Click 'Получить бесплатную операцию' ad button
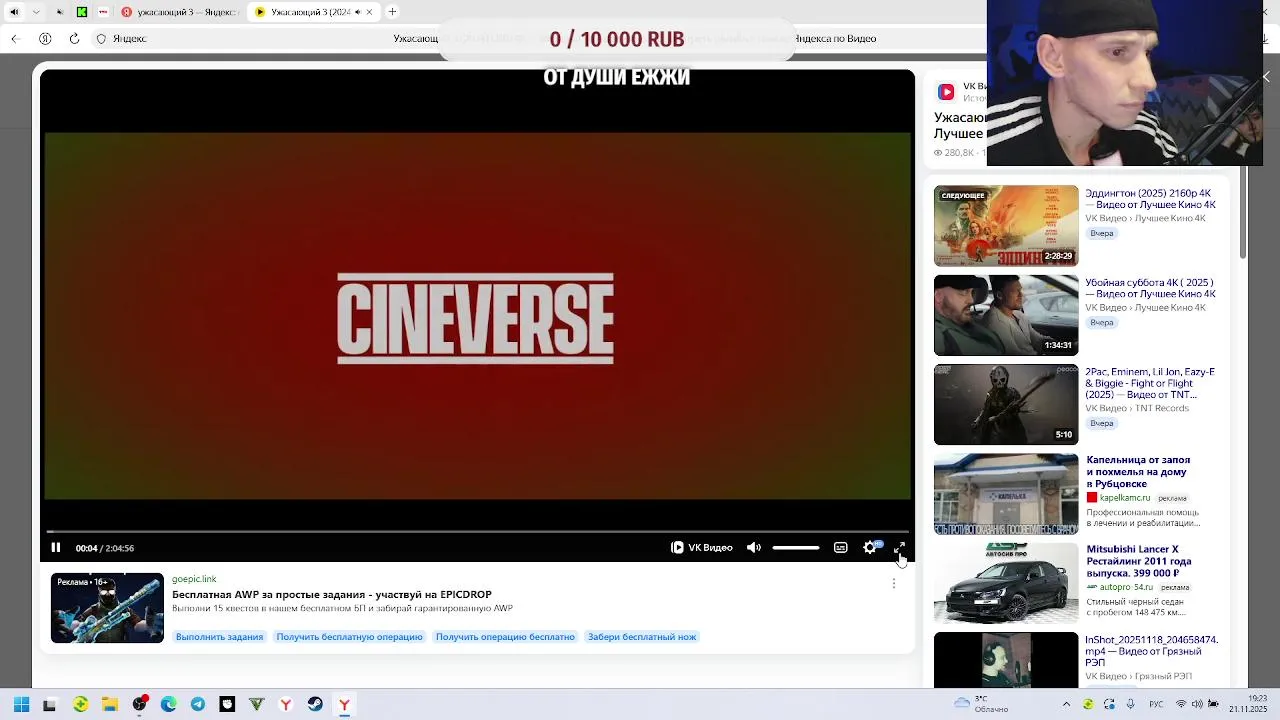Viewport: 1280px width, 720px height. click(x=349, y=637)
